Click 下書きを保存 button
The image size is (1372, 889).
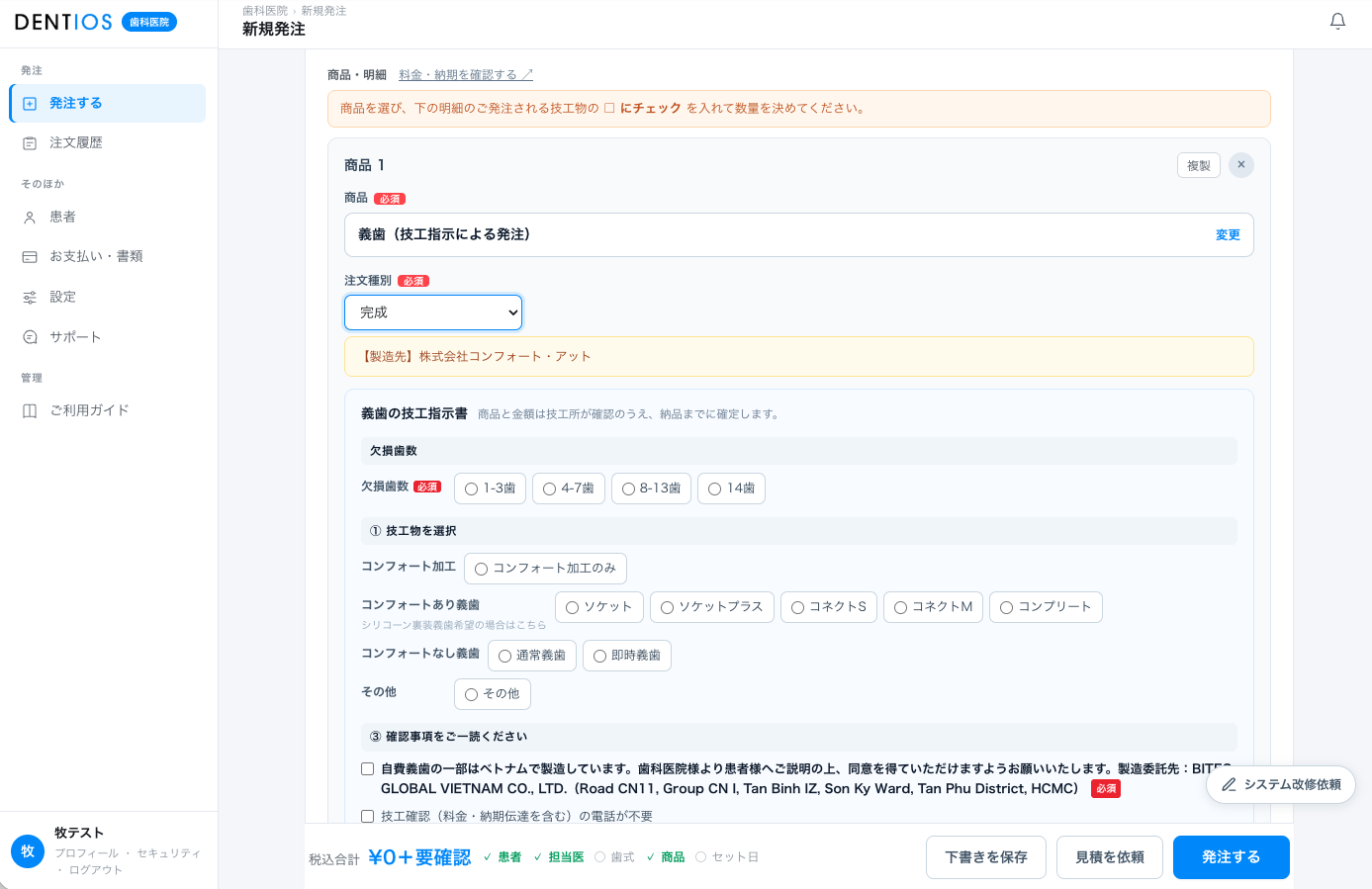pos(986,857)
